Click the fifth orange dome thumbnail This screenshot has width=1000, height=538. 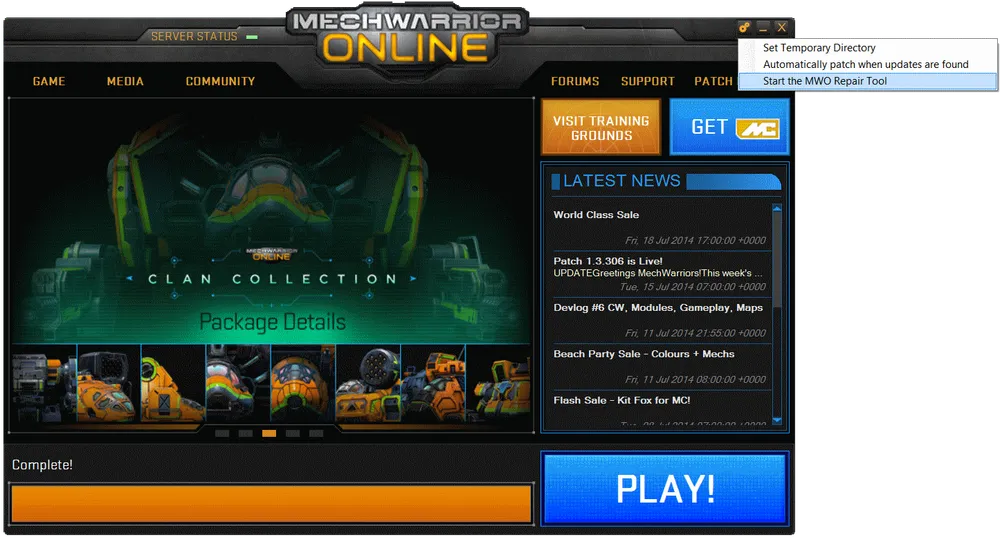point(304,383)
